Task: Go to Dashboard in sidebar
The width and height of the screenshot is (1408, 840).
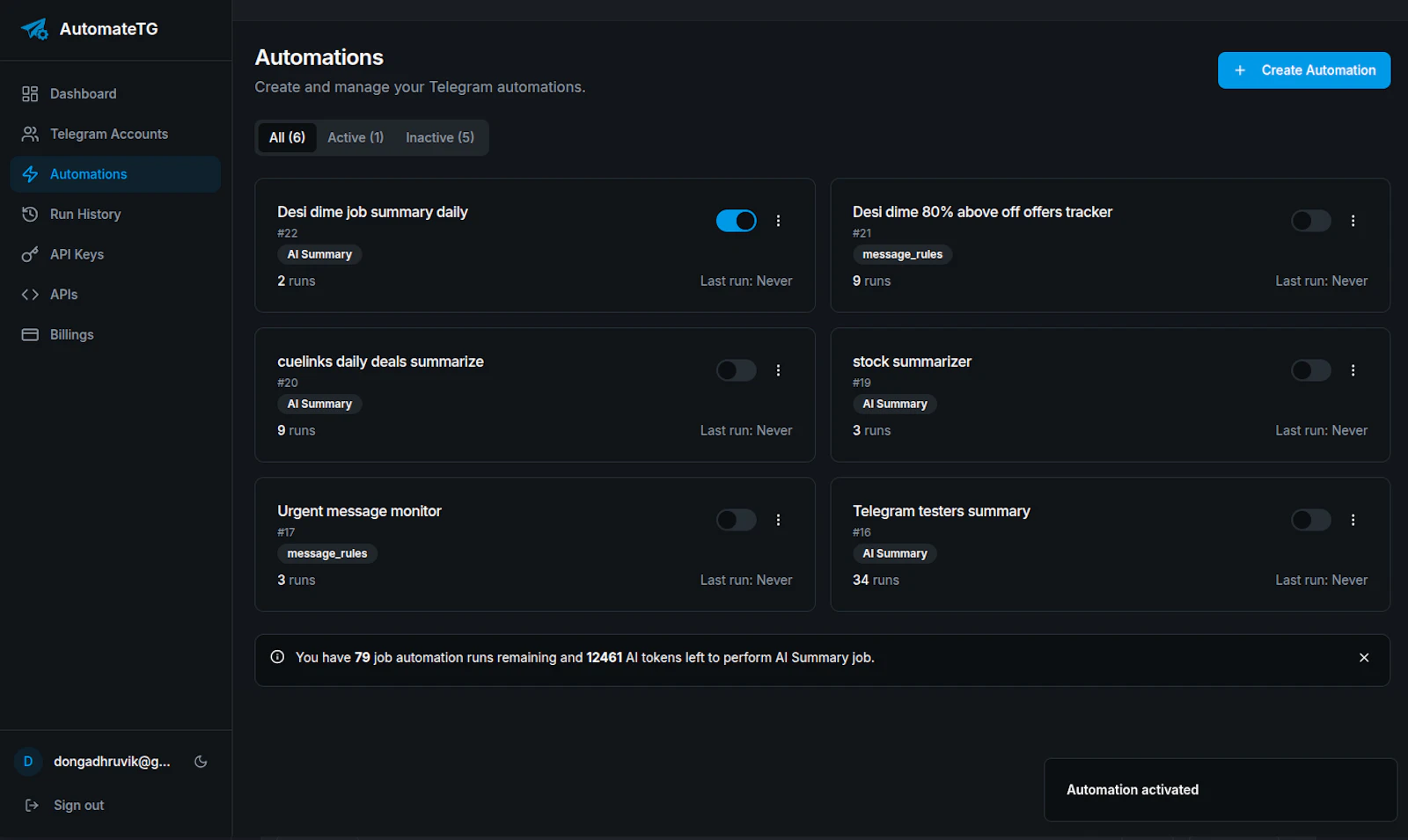Action: (x=115, y=94)
